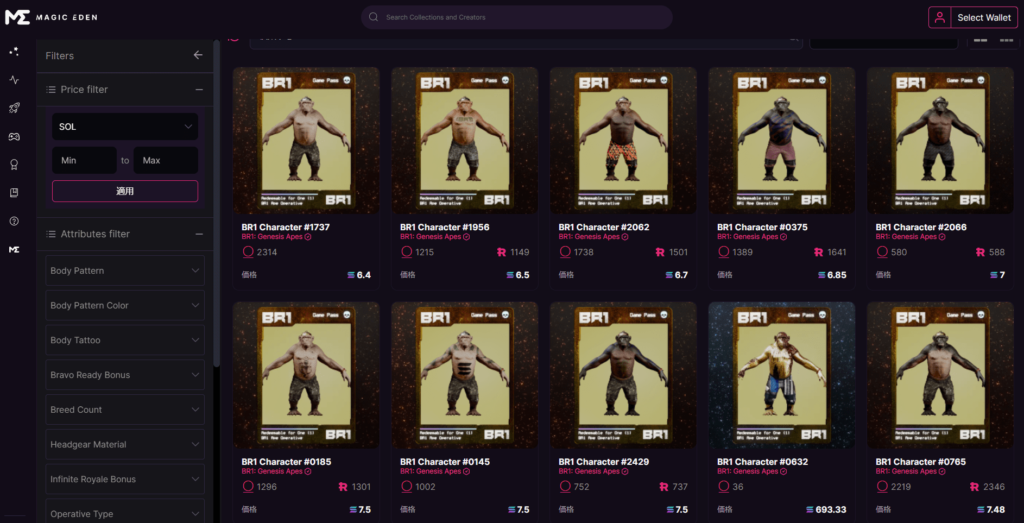This screenshot has width=1024, height=523.
Task: Open the launchpad rocket icon in sidebar
Action: click(x=14, y=108)
